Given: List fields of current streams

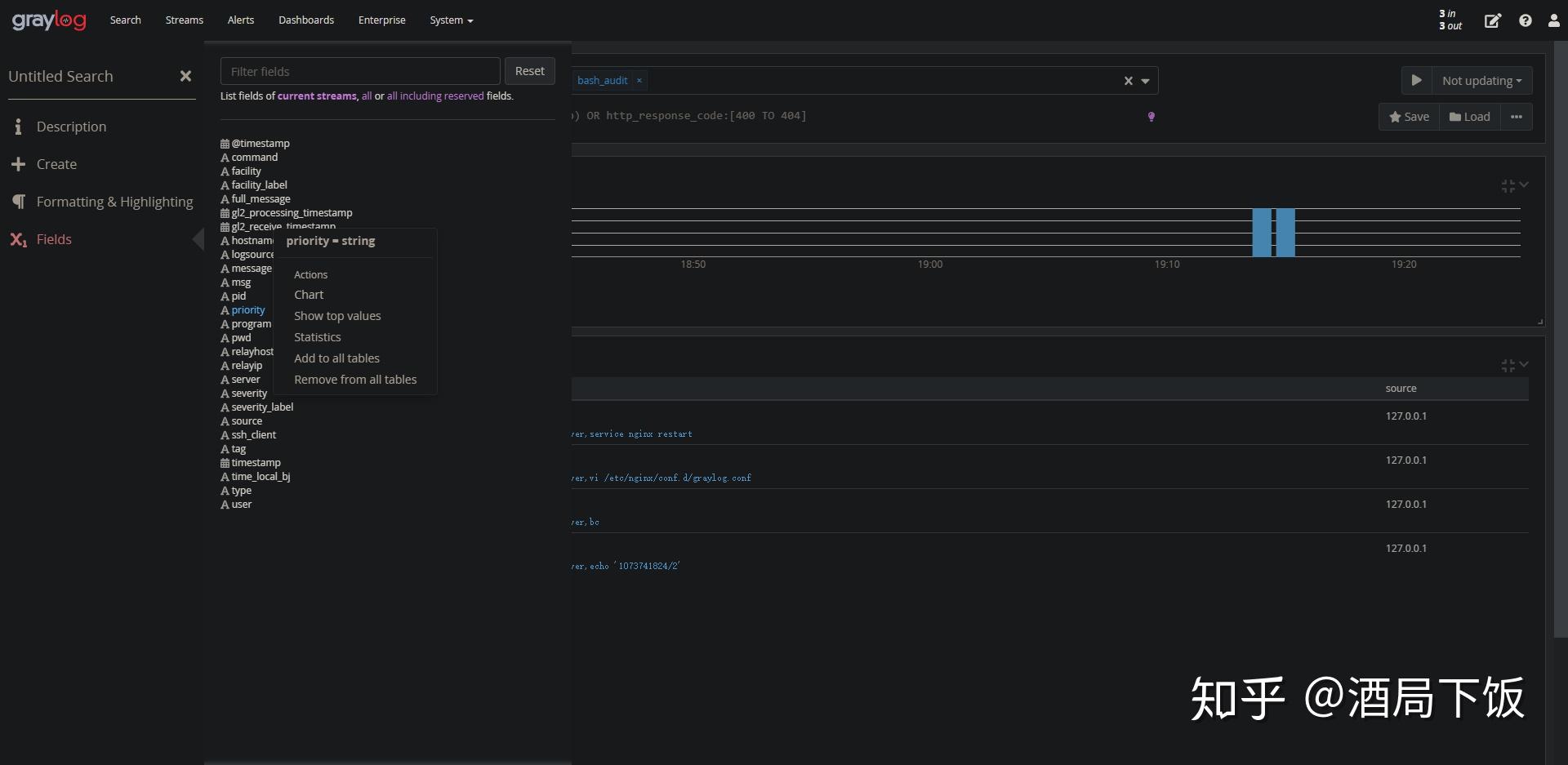Looking at the screenshot, I should coord(317,96).
